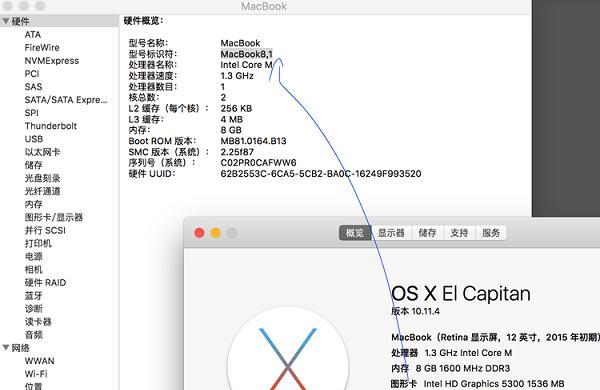Click the SMC version 2.25f87
Image resolution: width=600 pixels, height=390 pixels.
click(x=237, y=152)
